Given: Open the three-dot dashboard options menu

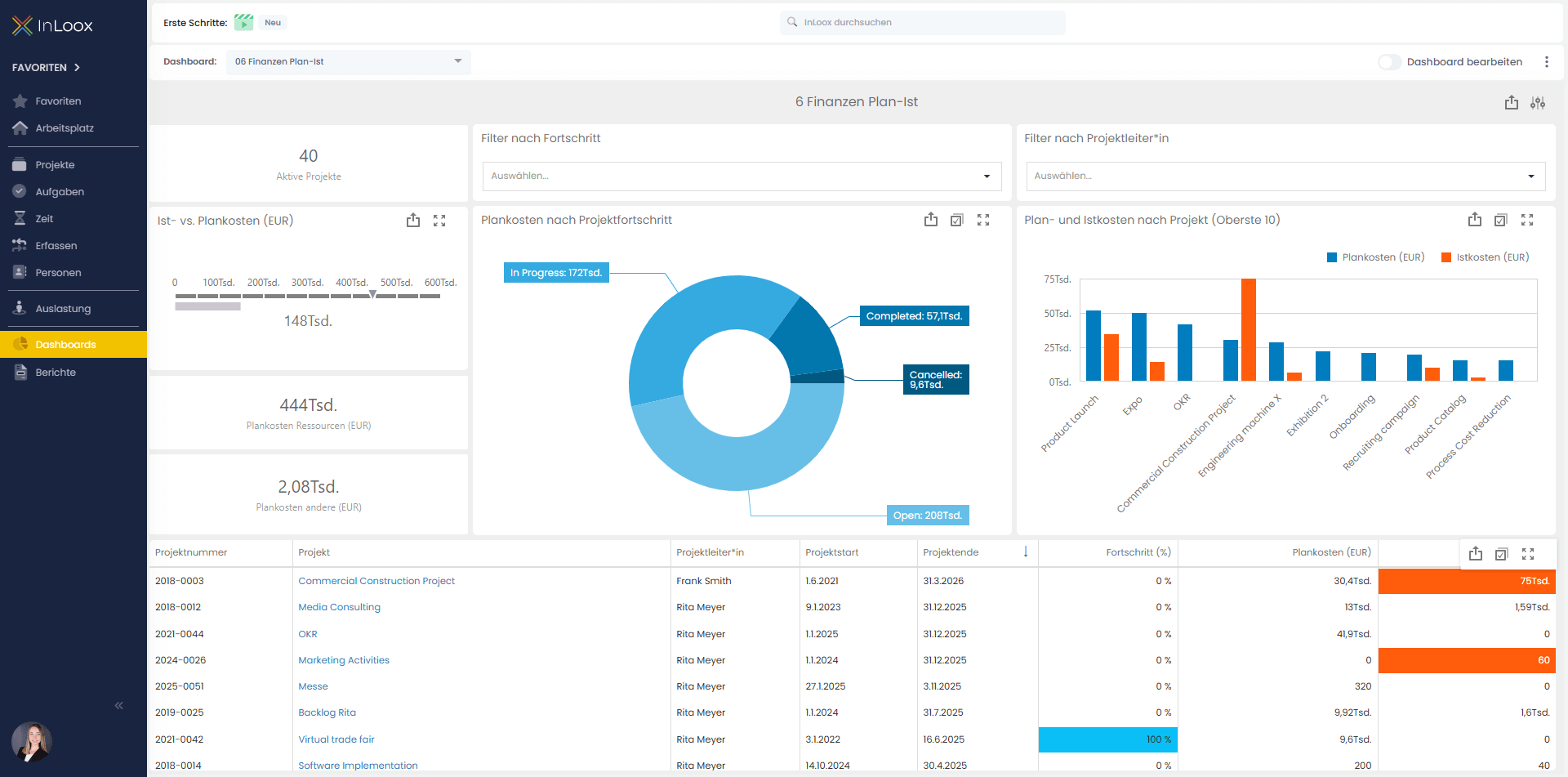Looking at the screenshot, I should point(1546,62).
